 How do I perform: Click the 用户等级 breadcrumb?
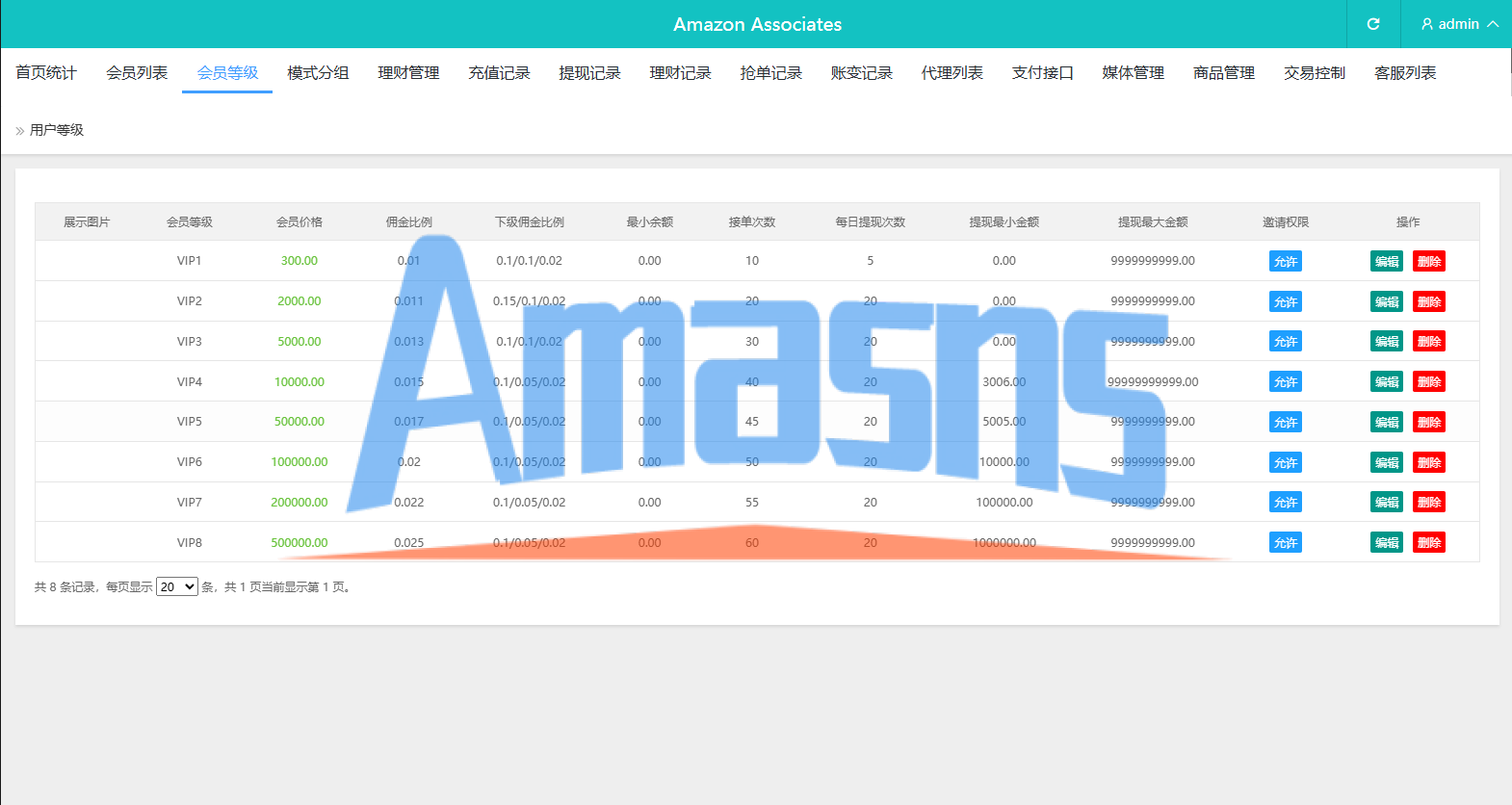coord(57,130)
